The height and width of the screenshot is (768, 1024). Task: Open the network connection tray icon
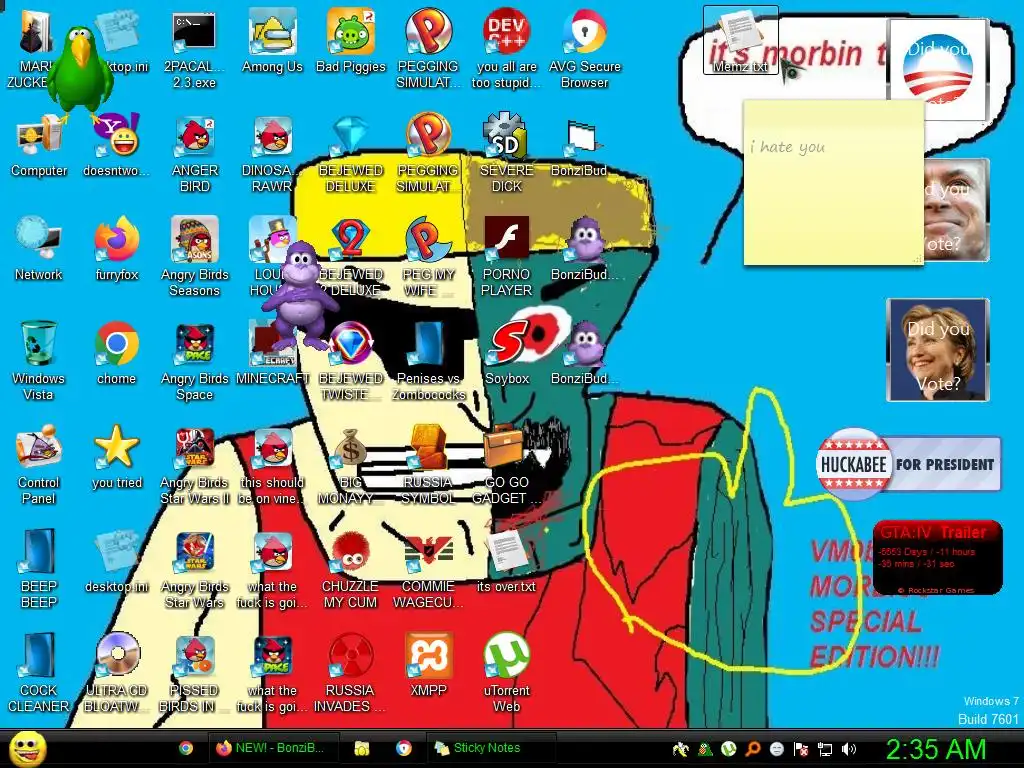coord(825,749)
